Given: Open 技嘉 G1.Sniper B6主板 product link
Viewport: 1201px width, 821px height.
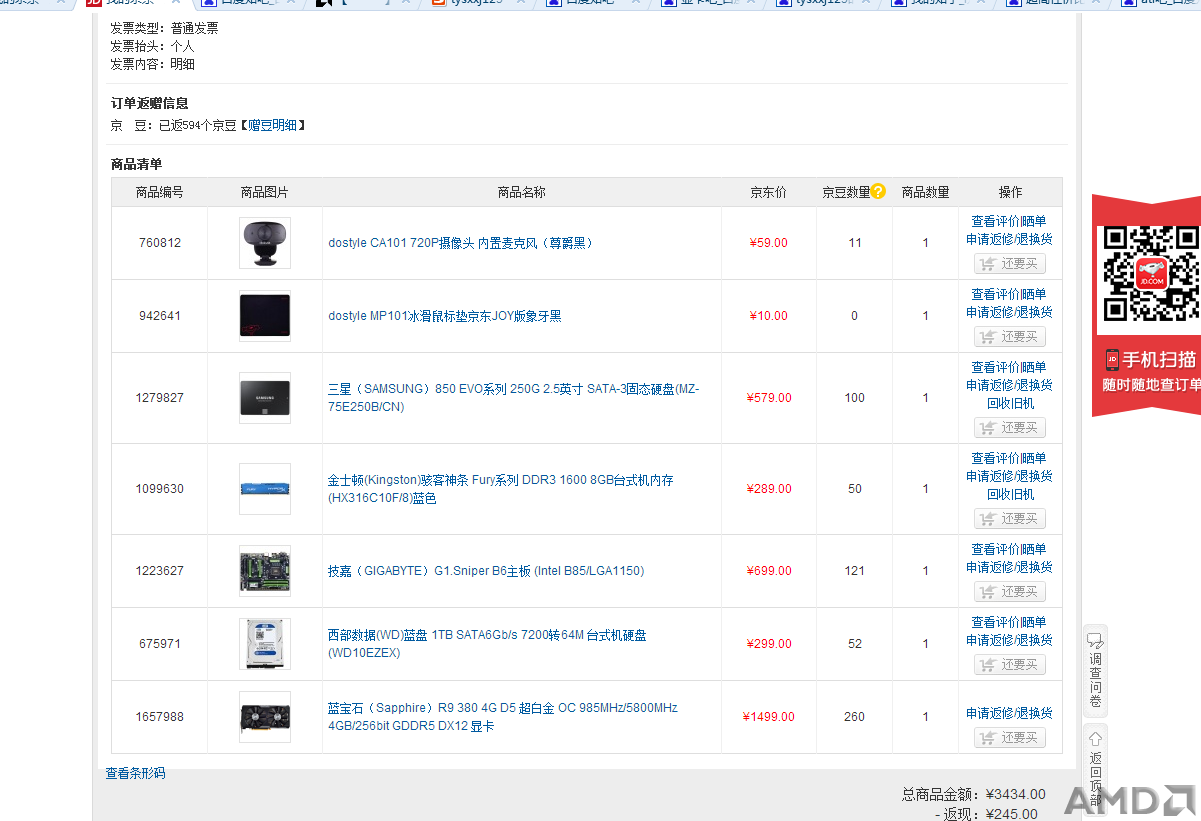Looking at the screenshot, I should click(486, 571).
